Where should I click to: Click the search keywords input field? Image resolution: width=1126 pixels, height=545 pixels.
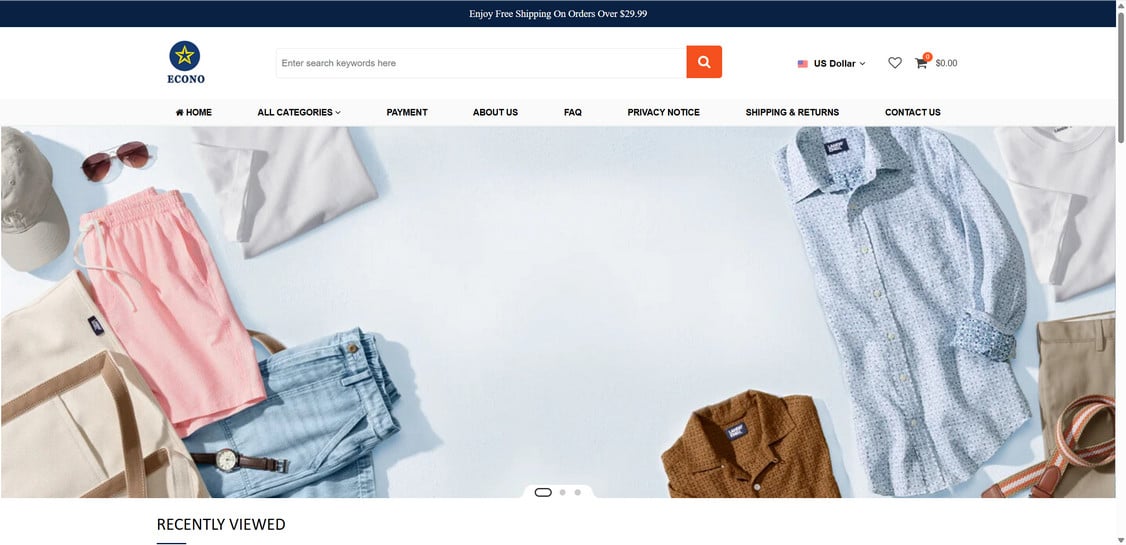tap(481, 63)
